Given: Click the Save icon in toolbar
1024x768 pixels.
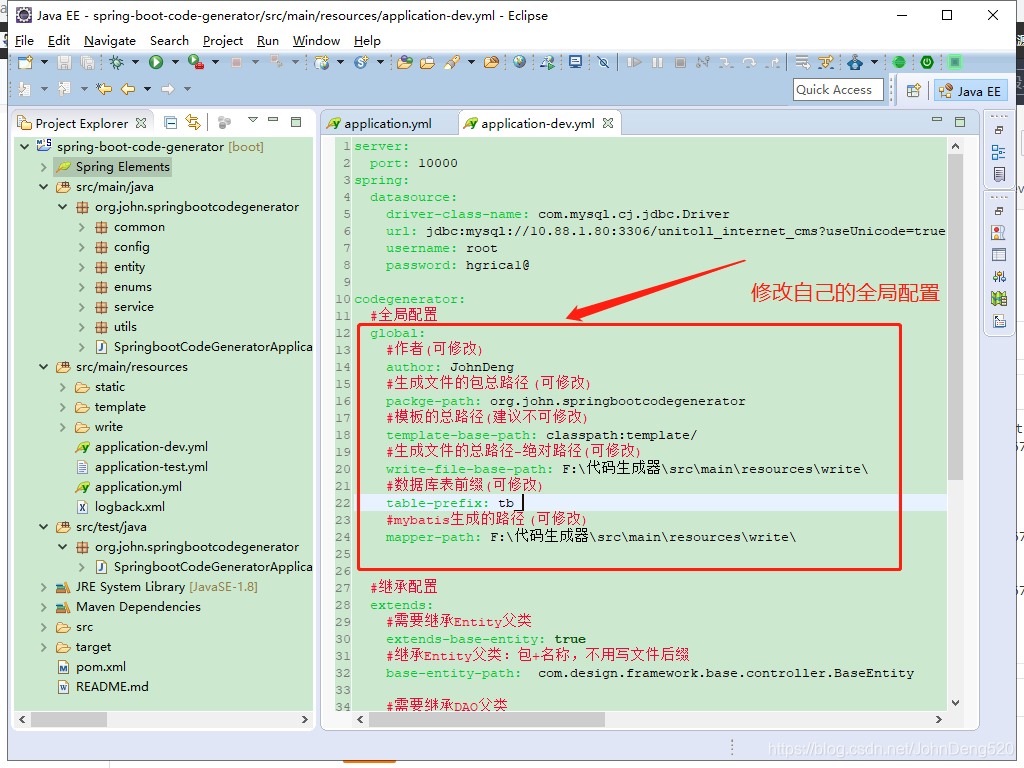Looking at the screenshot, I should pyautogui.click(x=64, y=63).
